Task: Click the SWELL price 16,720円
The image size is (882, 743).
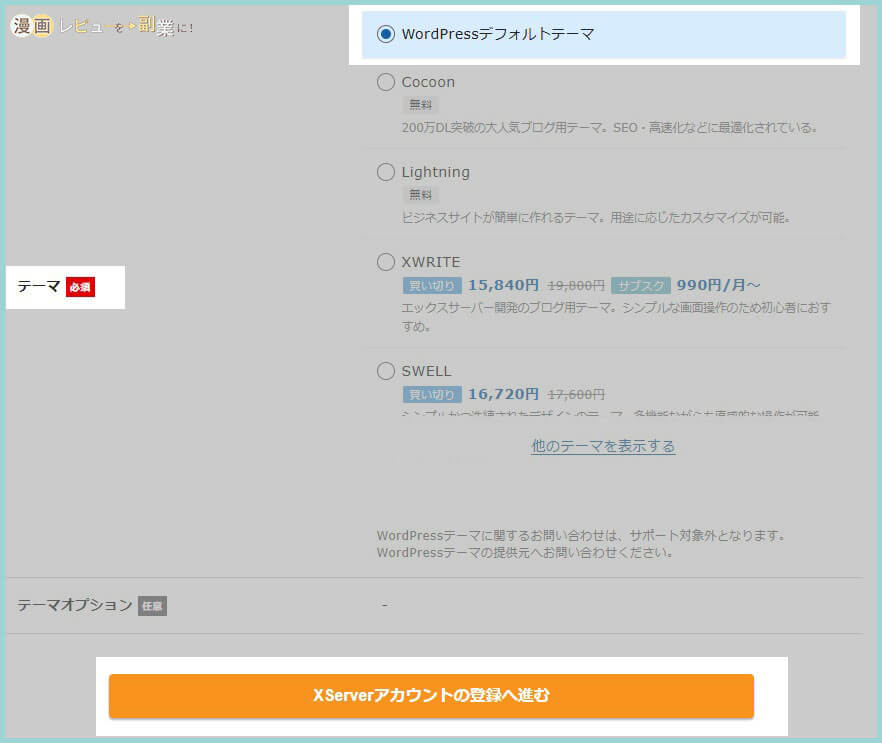Action: (x=503, y=394)
